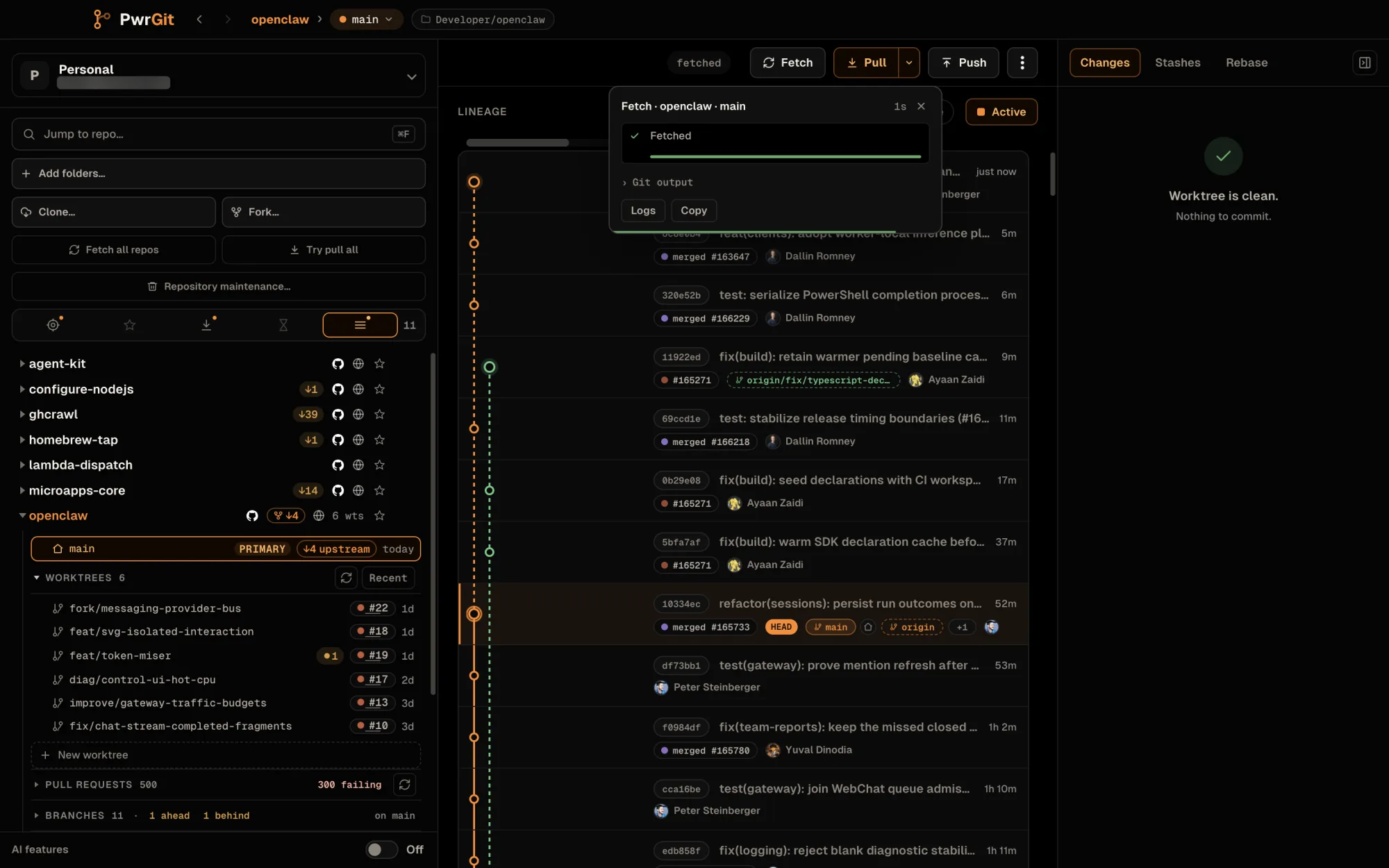Expand Git output details

(x=657, y=183)
